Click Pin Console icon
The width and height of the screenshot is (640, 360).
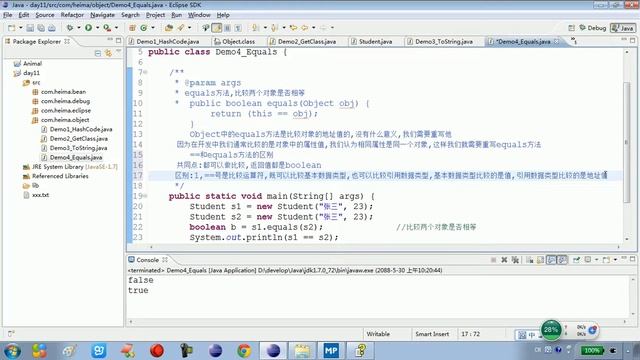click(576, 260)
